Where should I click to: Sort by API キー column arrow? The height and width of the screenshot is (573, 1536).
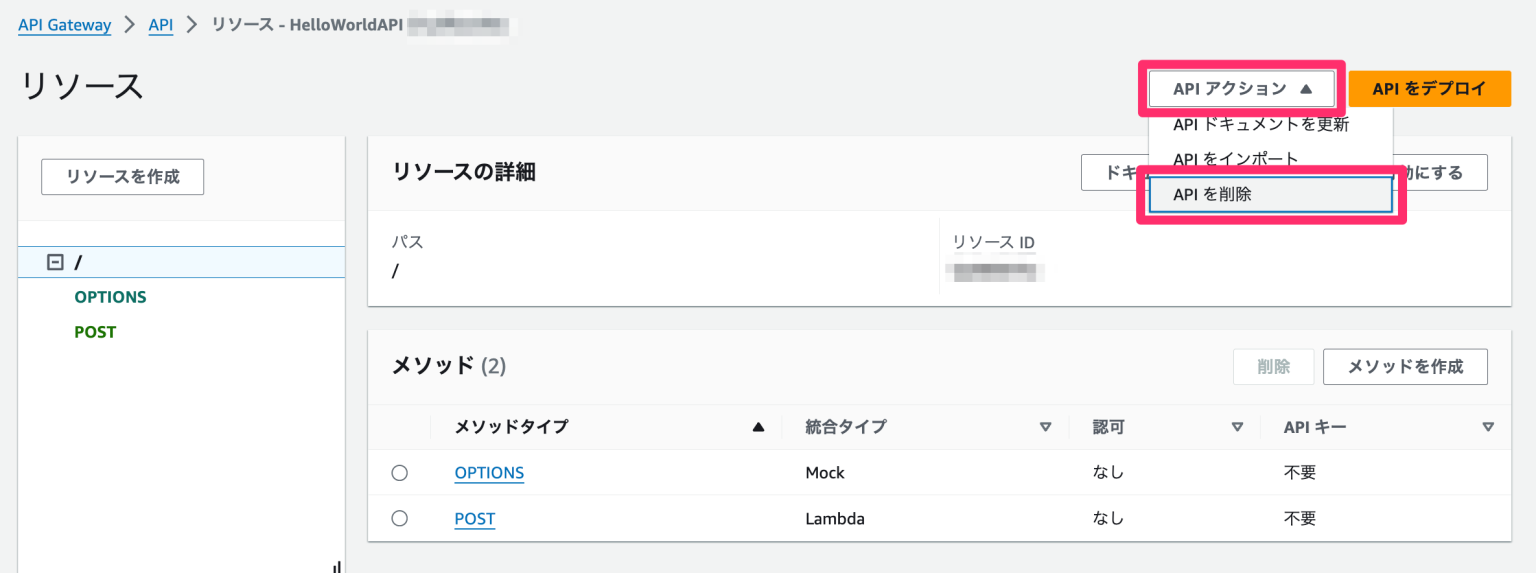1487,427
